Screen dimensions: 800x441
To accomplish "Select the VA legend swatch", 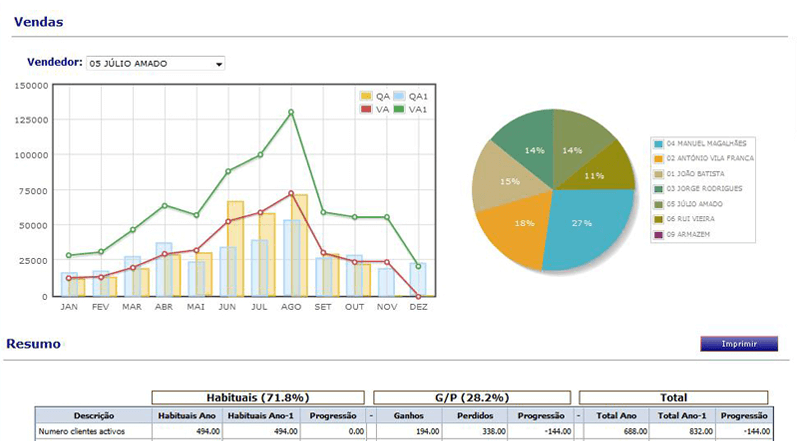I will 366,109.
